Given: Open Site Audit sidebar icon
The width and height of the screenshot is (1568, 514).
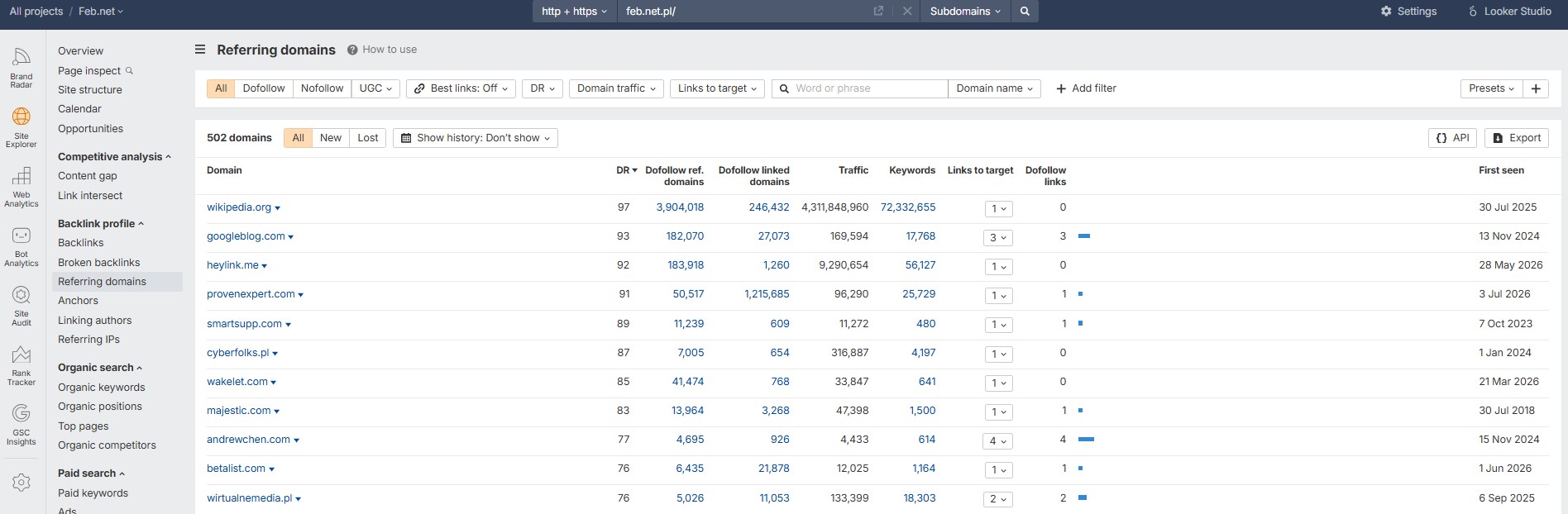Looking at the screenshot, I should pos(22,306).
